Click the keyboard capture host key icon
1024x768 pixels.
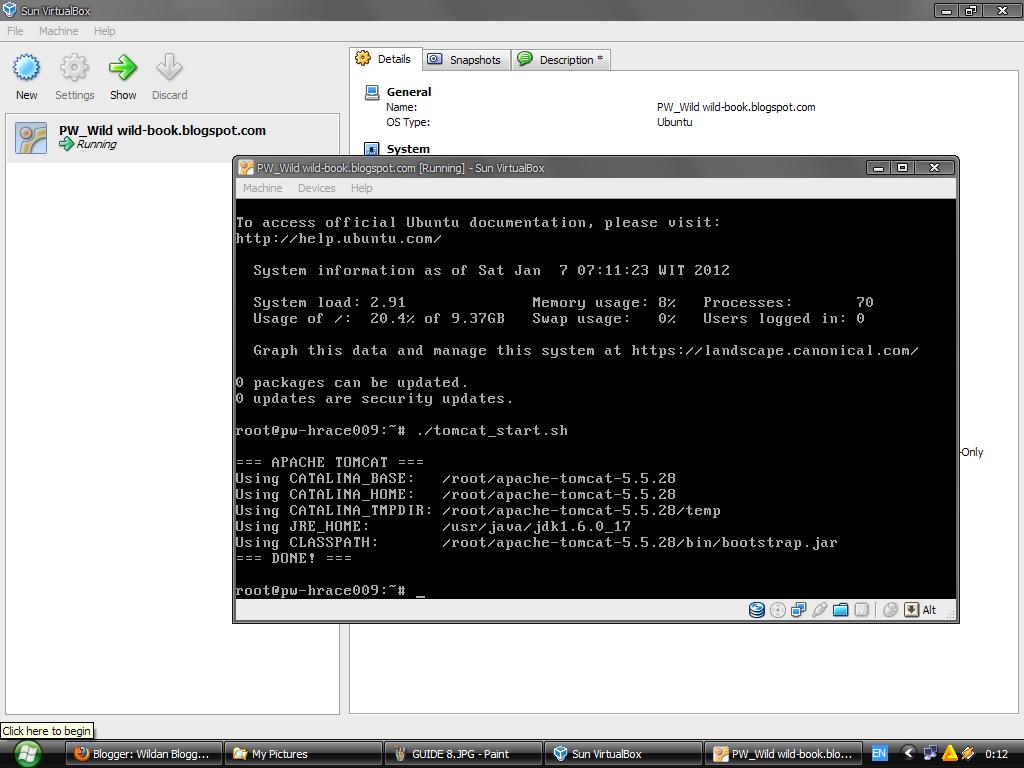[911, 610]
